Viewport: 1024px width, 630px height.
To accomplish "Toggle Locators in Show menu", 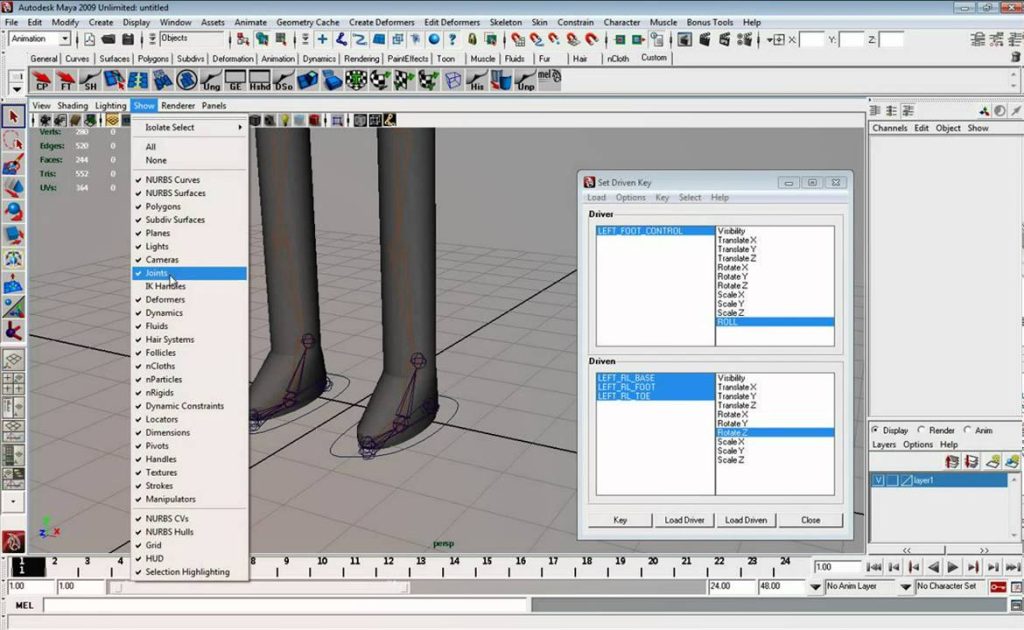I will tap(189, 419).
